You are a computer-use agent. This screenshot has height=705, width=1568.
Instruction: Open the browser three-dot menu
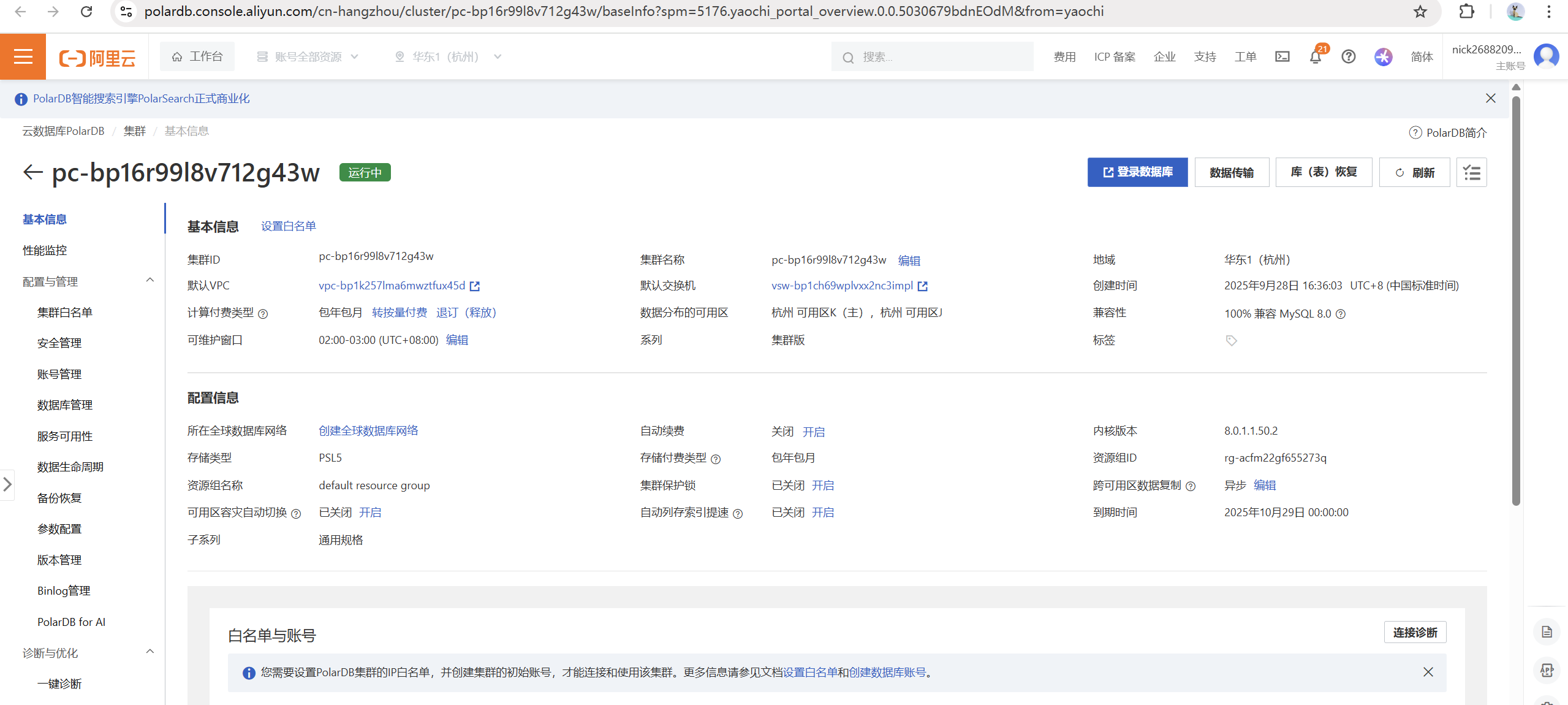coord(1548,11)
